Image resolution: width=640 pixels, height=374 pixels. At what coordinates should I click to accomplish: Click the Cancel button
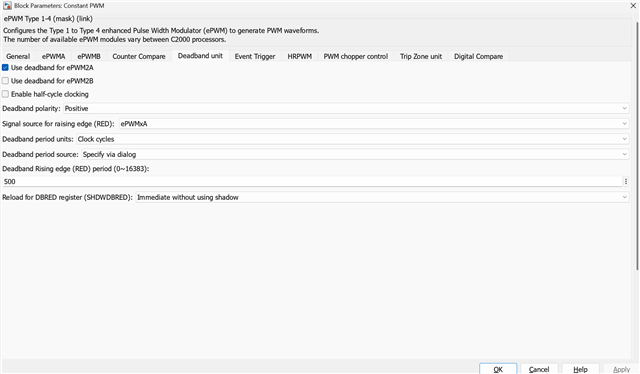(539, 369)
